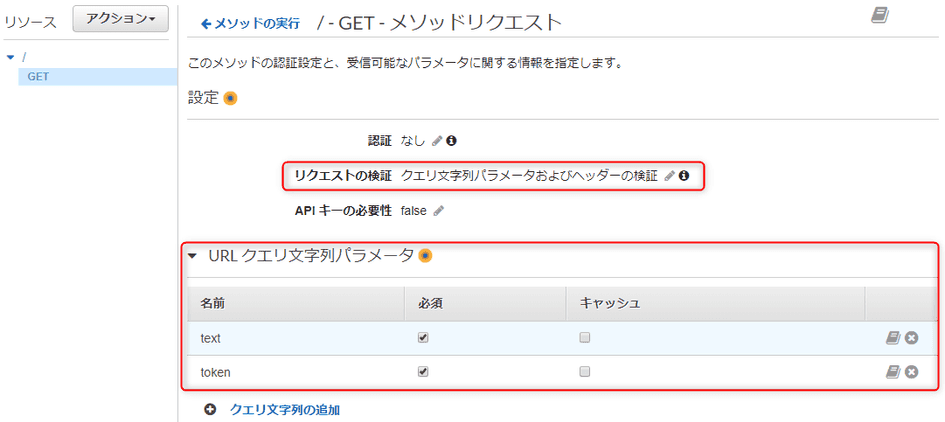
Task: Open the documentation book icon at top right
Action: point(881,15)
